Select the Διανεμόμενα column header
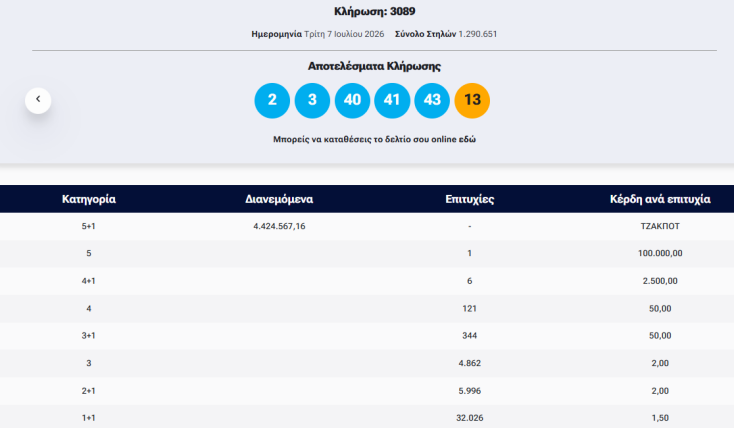Screen dimensions: 734x428 tap(279, 199)
